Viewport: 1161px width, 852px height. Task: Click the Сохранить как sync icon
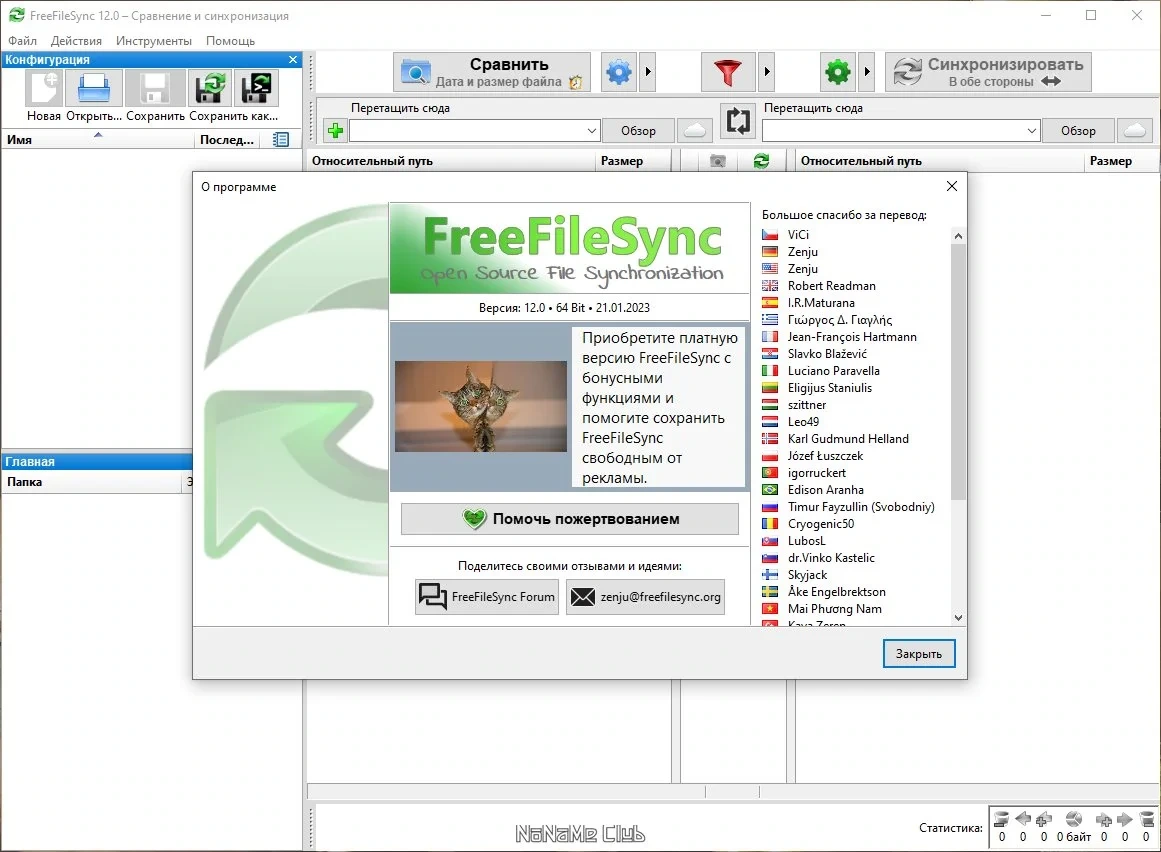pos(210,89)
